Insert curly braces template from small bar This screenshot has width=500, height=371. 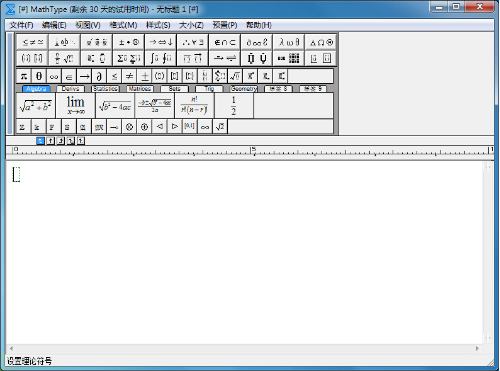tap(190, 76)
